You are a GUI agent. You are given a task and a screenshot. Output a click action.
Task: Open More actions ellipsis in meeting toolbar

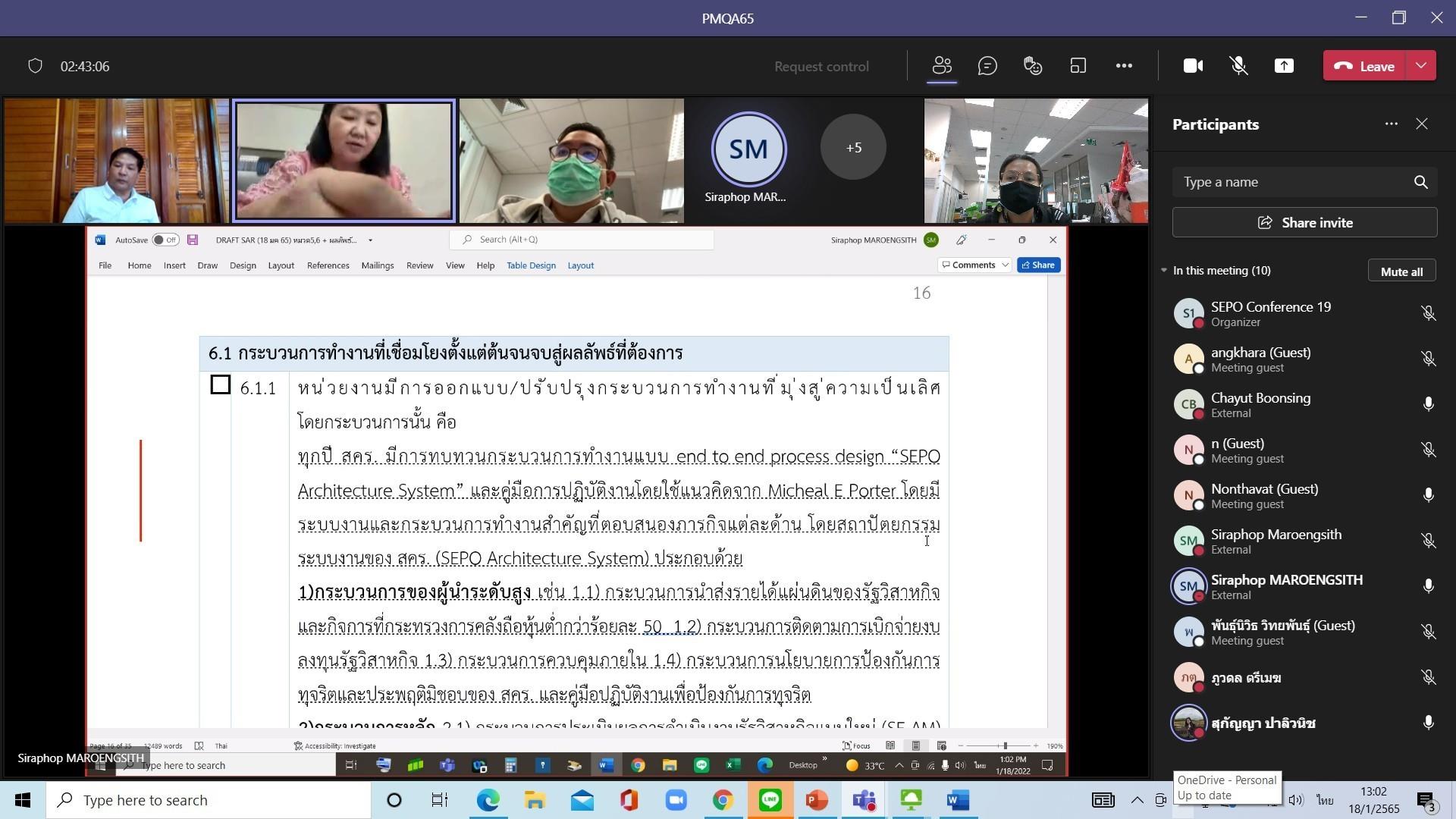[x=1124, y=66]
